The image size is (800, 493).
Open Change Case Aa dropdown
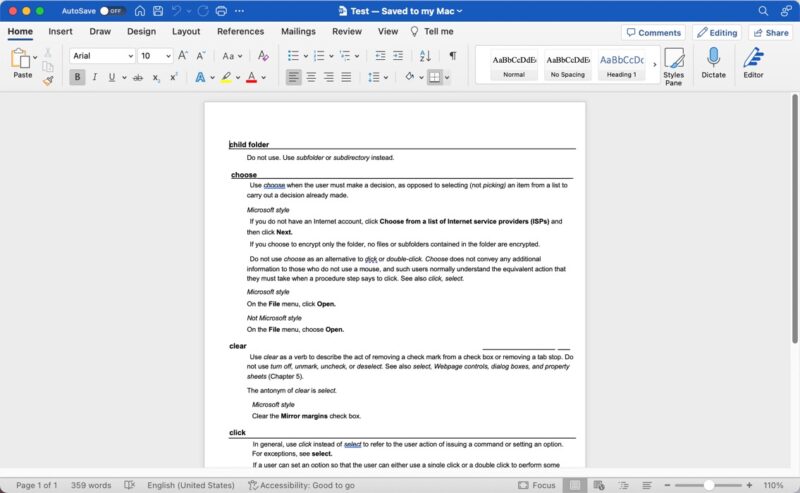pyautogui.click(x=232, y=56)
